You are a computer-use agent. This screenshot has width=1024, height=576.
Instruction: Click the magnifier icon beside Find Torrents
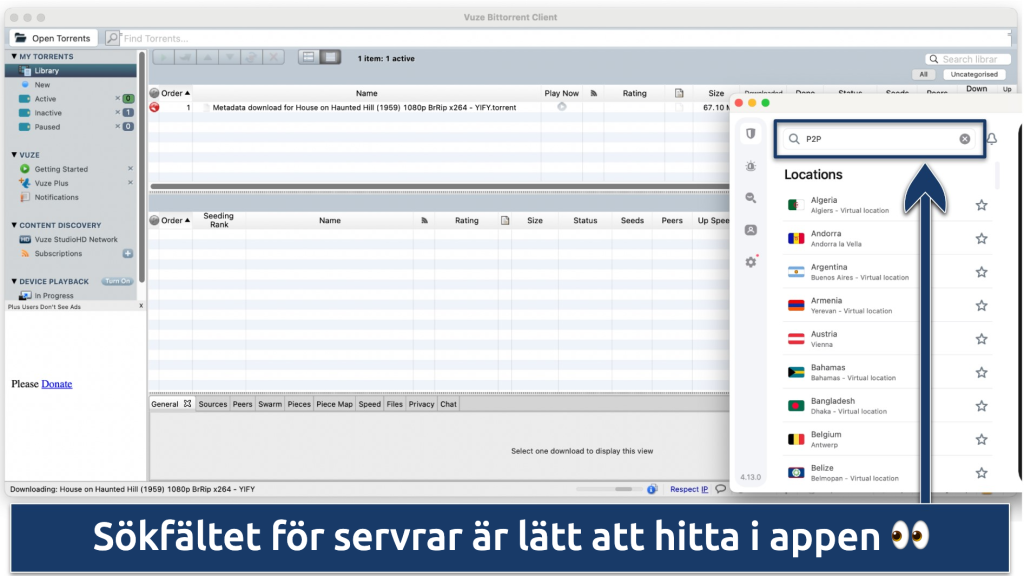coord(112,38)
